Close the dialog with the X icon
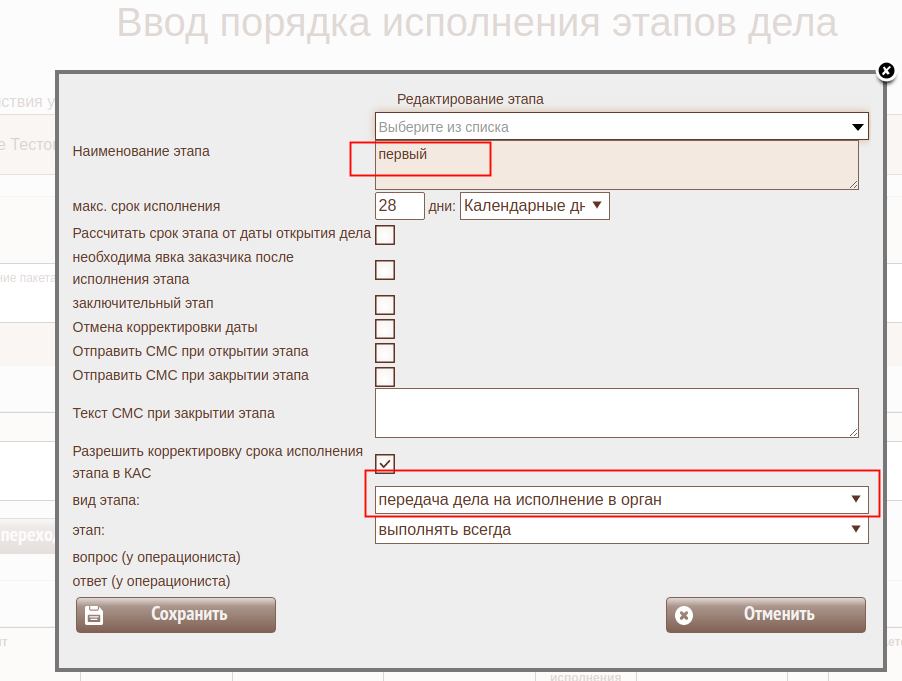 click(x=885, y=70)
